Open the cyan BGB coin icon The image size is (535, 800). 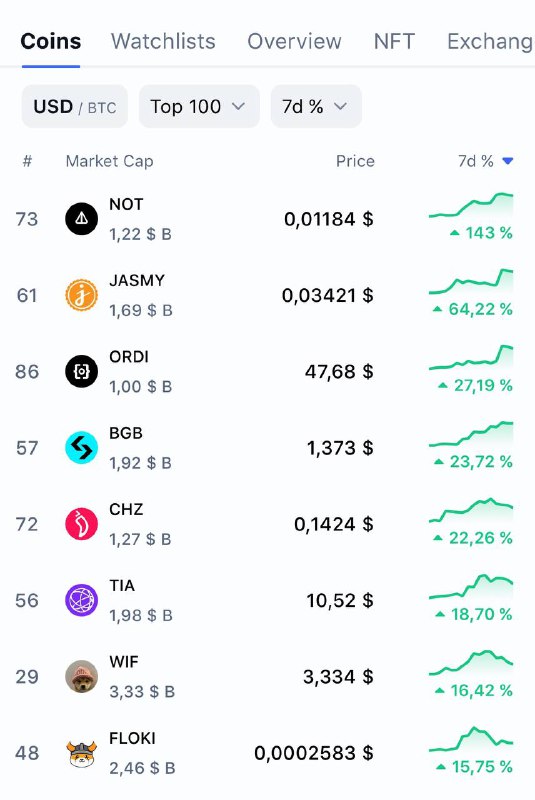coord(82,447)
